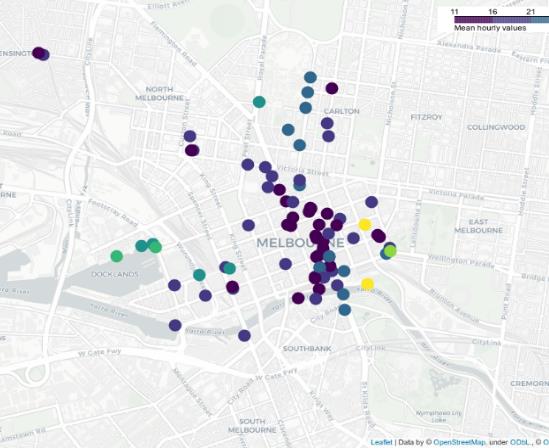Click the 'Mean hourly values' legend title
Screen dimensions: 549x448
point(490,28)
